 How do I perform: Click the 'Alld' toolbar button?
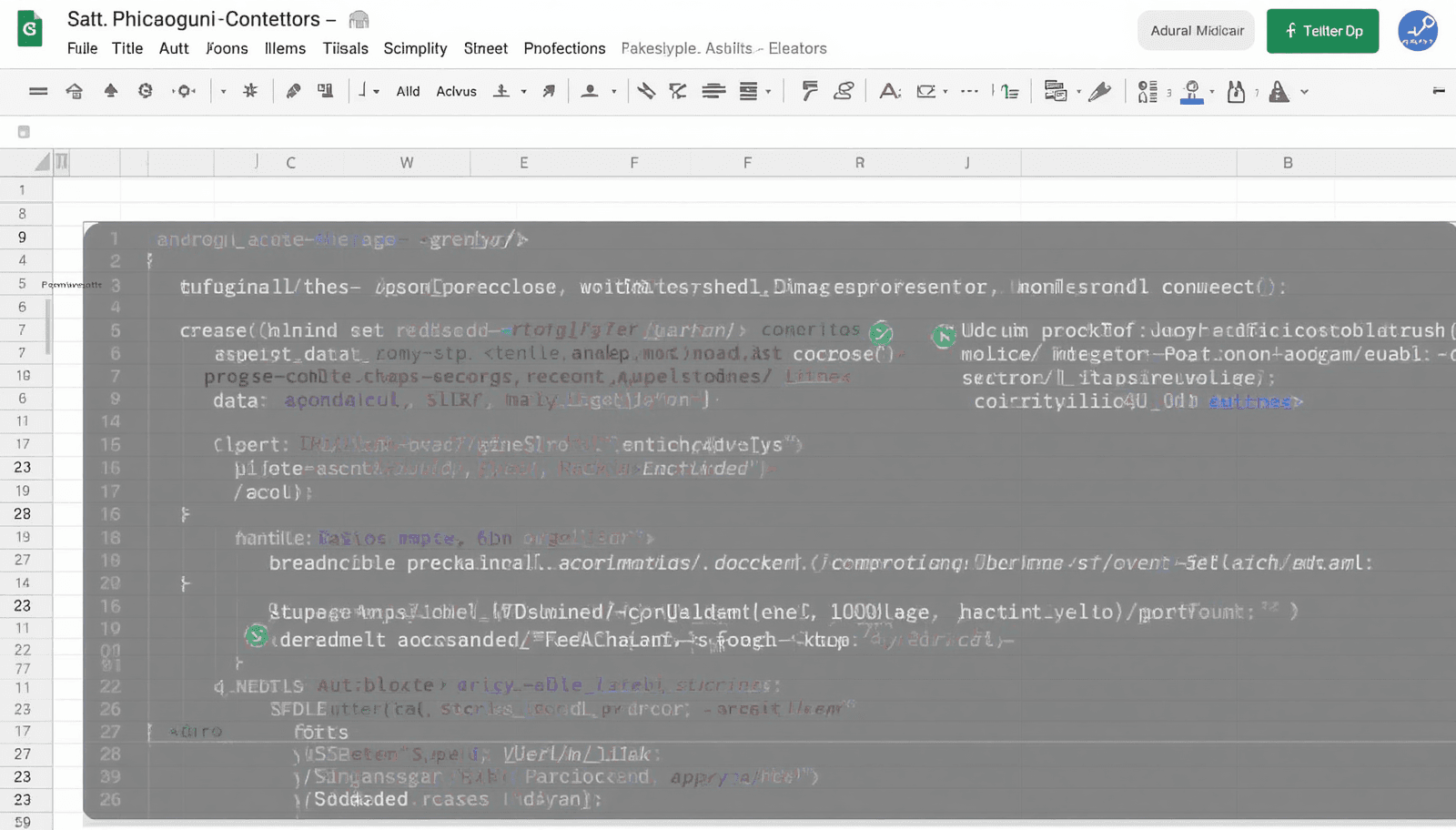(x=408, y=91)
